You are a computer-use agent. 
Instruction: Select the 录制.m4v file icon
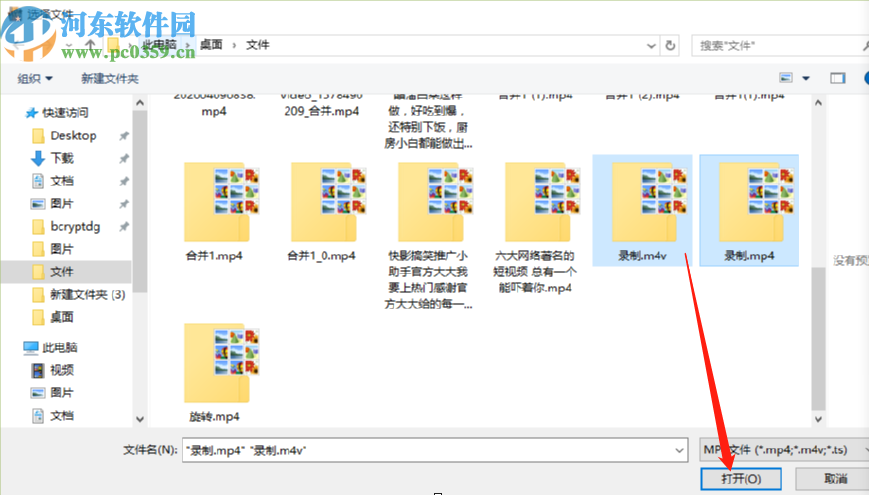pyautogui.click(x=650, y=202)
